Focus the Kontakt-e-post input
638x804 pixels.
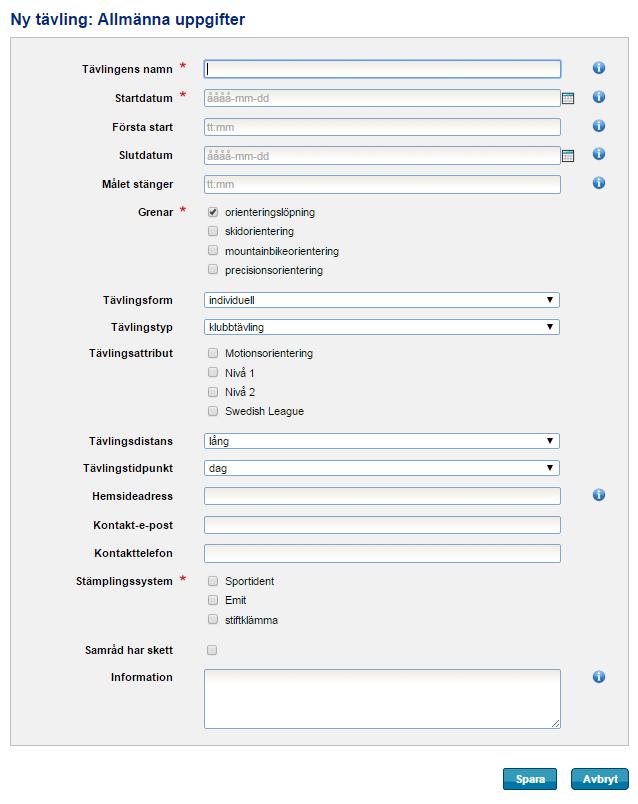pos(382,525)
